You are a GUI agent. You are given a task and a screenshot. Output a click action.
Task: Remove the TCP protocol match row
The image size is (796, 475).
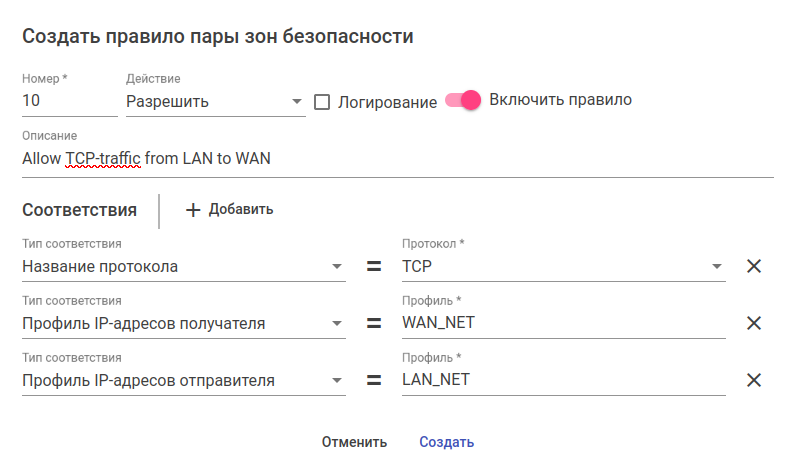click(x=754, y=266)
